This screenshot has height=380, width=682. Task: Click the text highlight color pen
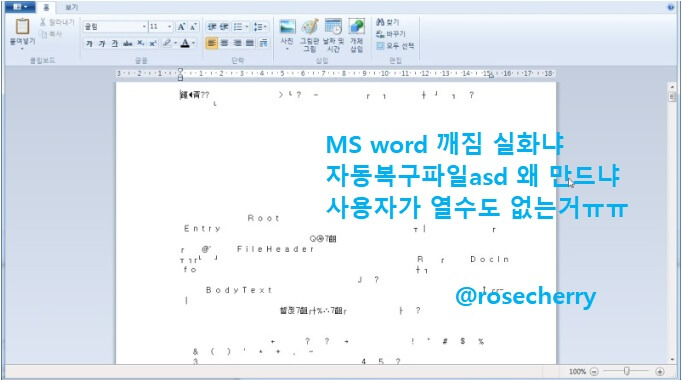coord(167,43)
